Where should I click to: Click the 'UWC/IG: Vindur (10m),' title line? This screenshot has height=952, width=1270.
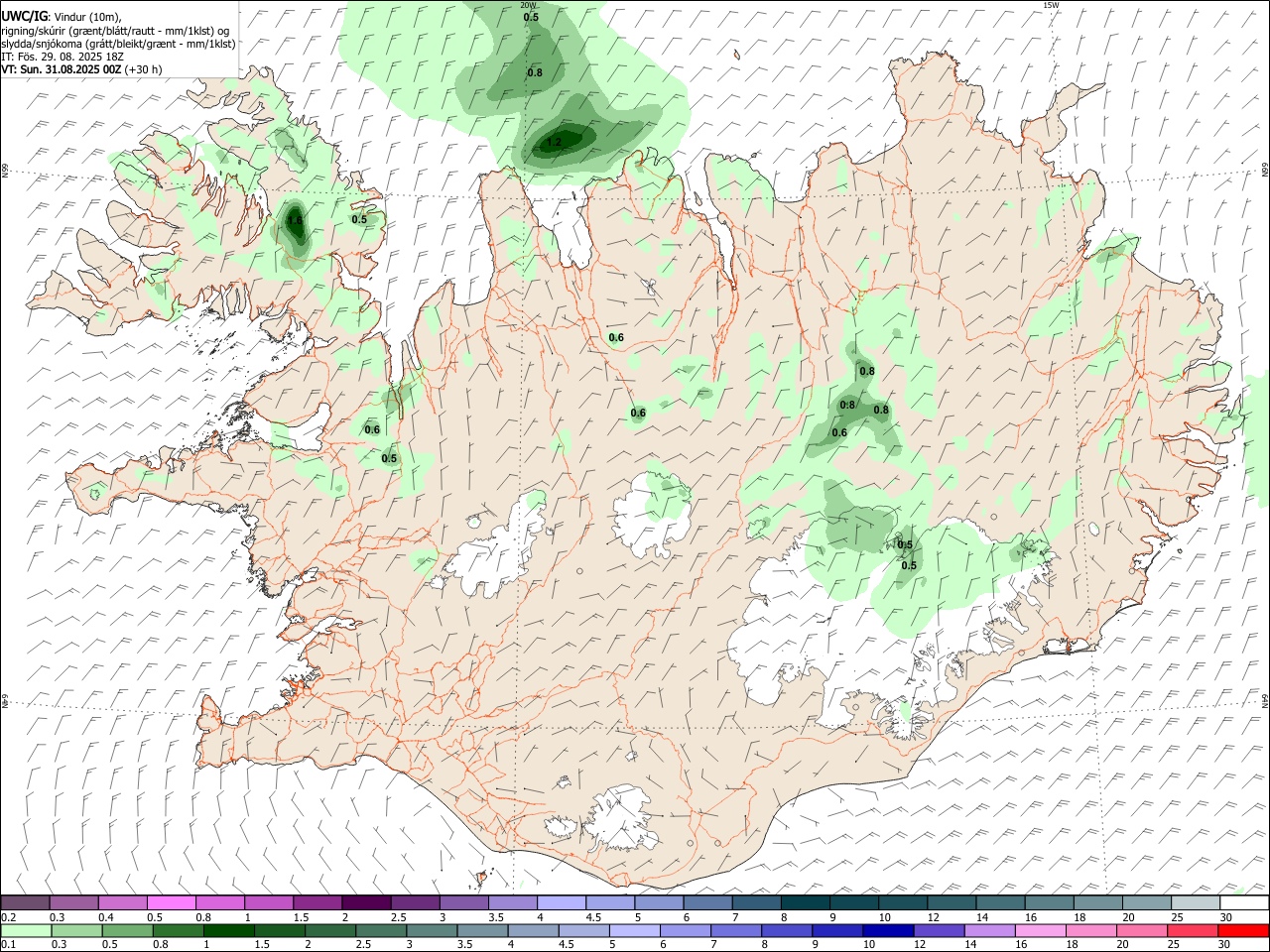point(62,17)
